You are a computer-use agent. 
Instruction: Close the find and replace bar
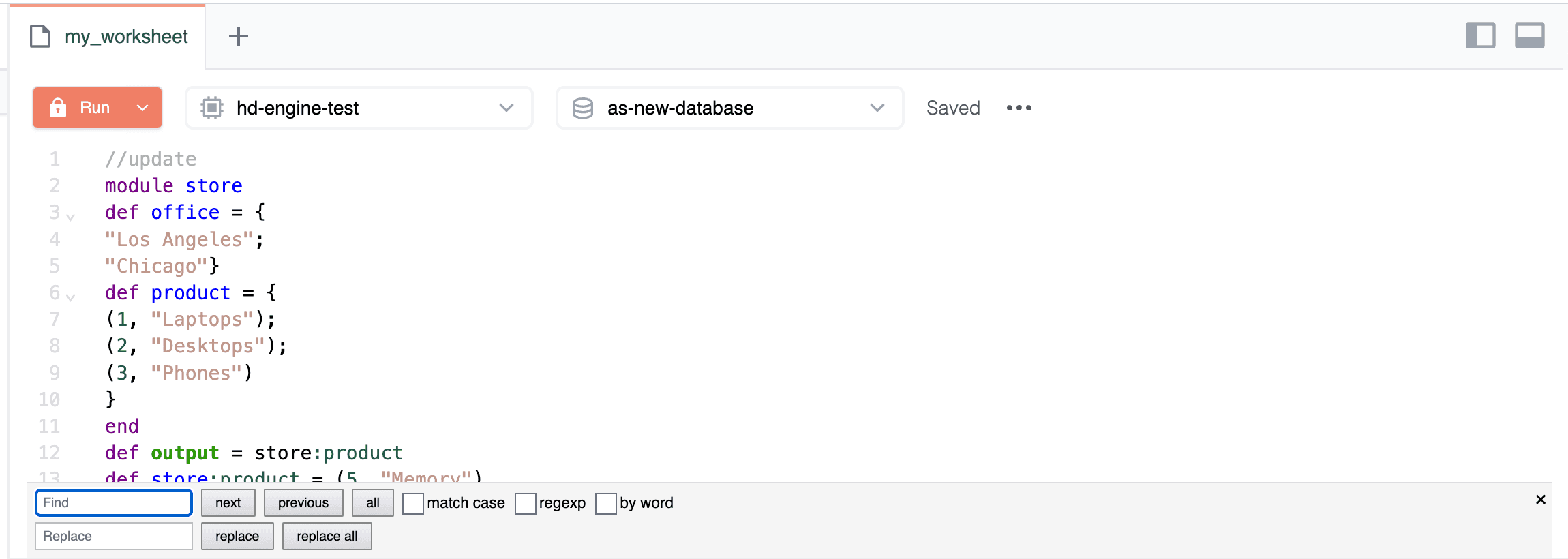(x=1540, y=500)
